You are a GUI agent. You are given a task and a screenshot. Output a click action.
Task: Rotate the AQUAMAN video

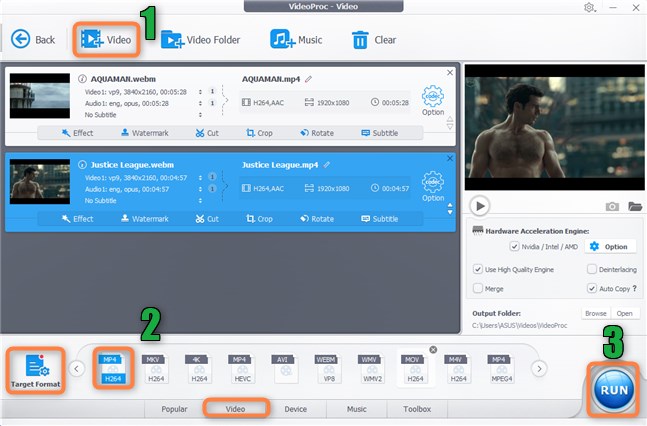tap(317, 133)
